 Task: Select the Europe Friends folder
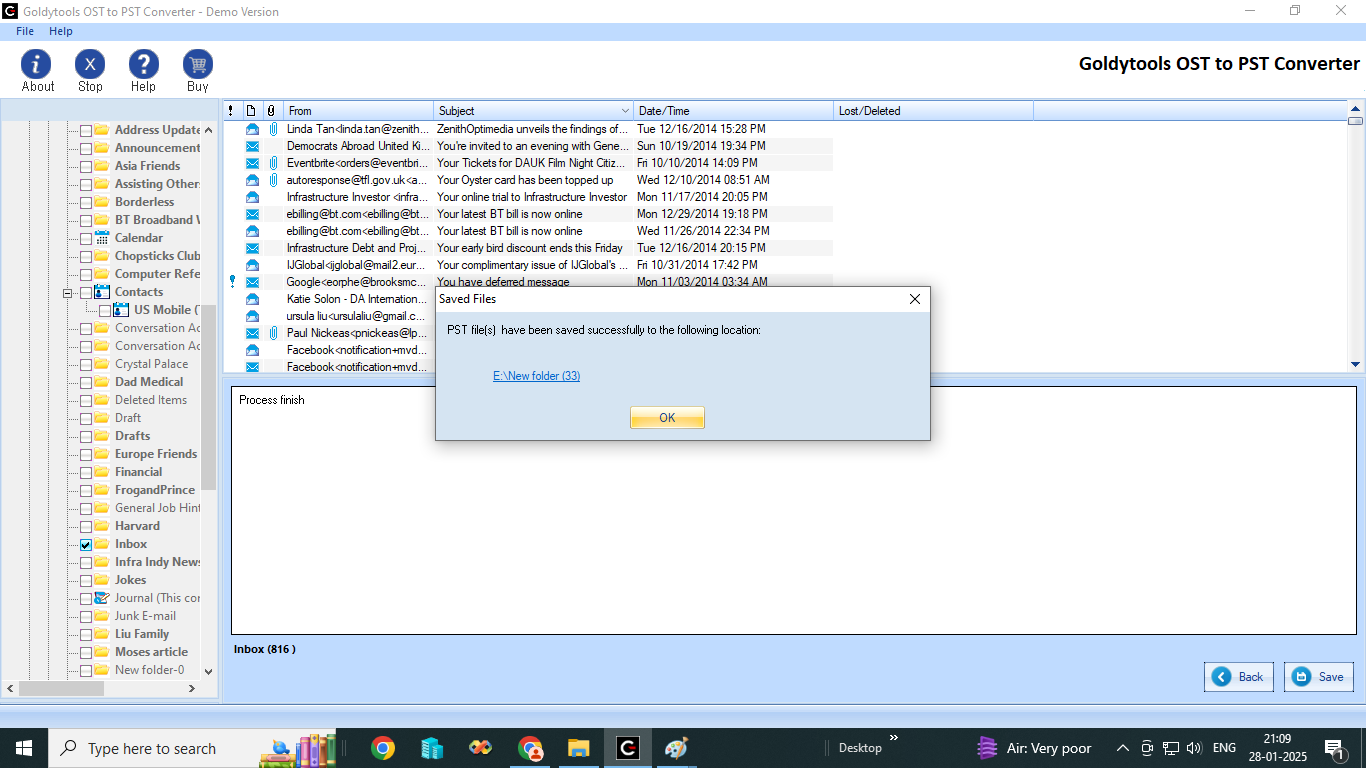(x=156, y=454)
